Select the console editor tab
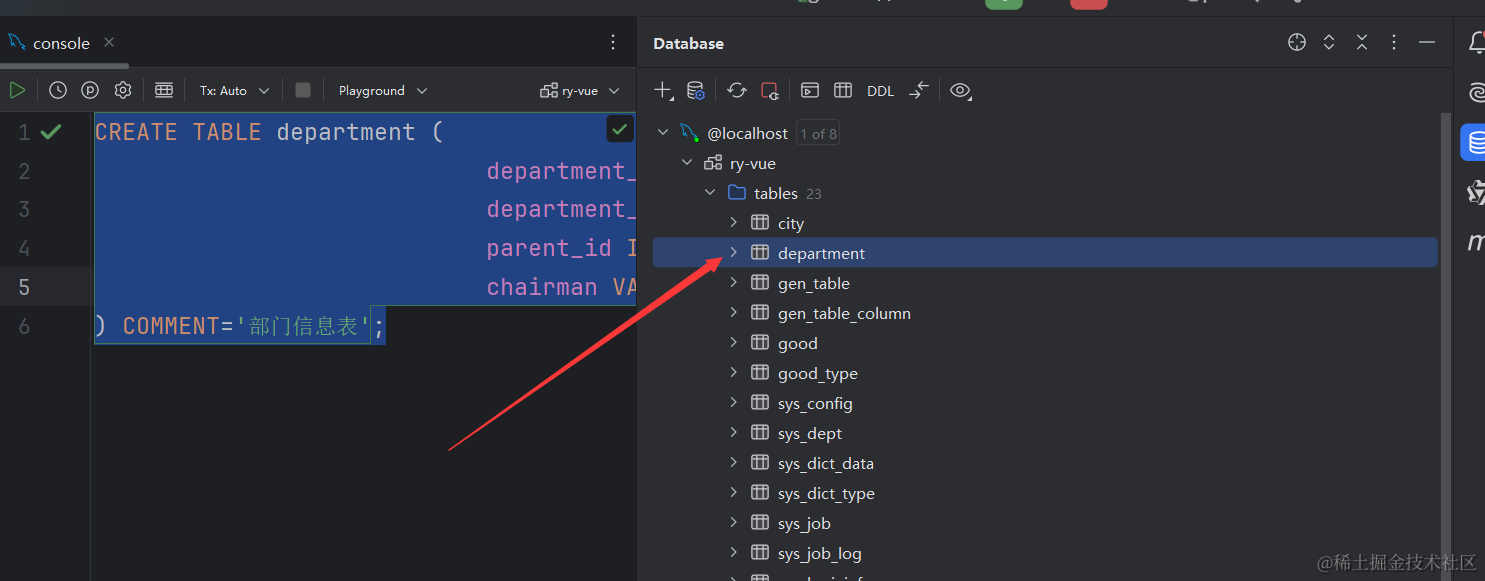The width and height of the screenshot is (1485, 581). [61, 43]
